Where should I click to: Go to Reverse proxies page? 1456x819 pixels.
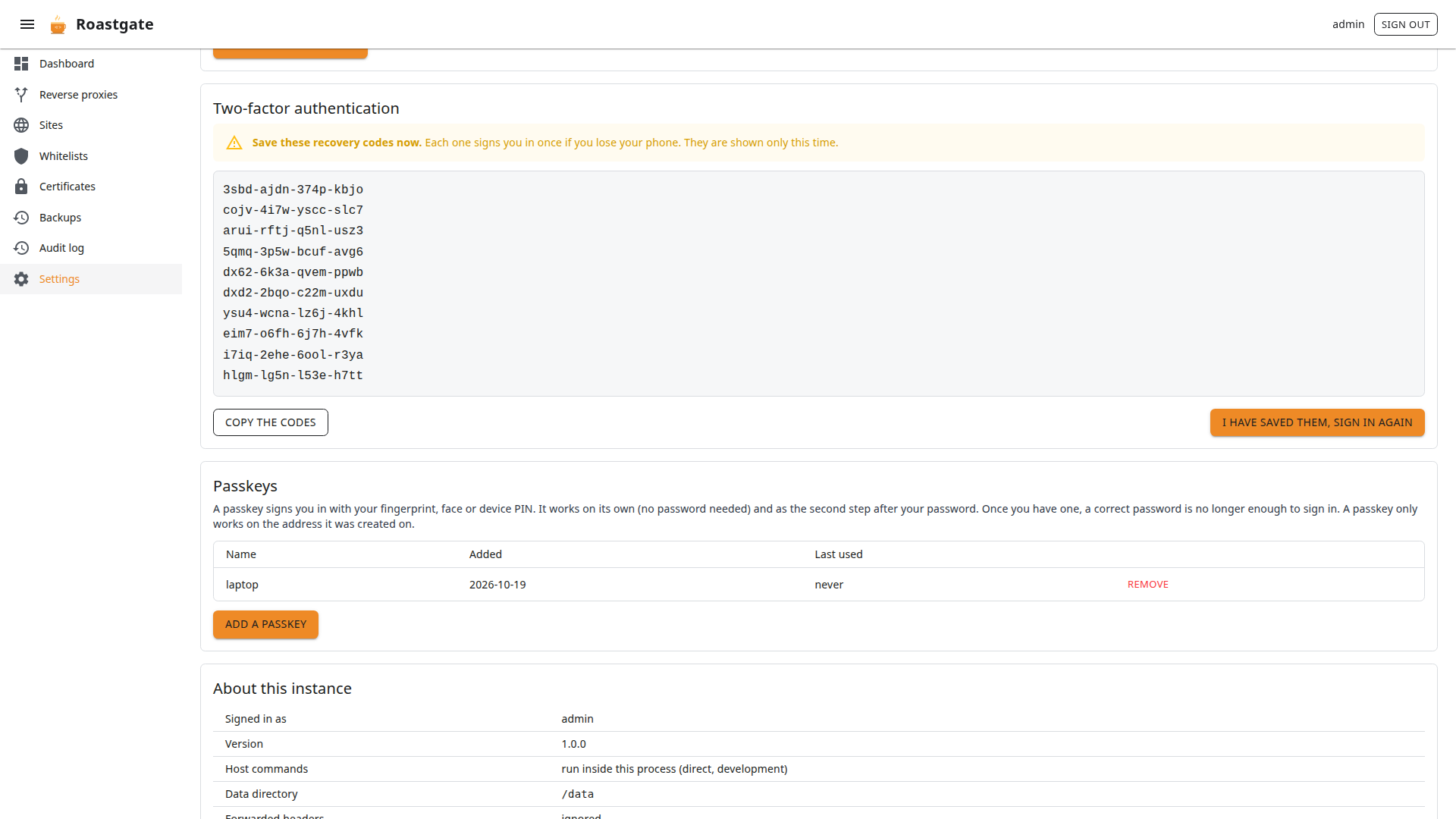pyautogui.click(x=91, y=95)
